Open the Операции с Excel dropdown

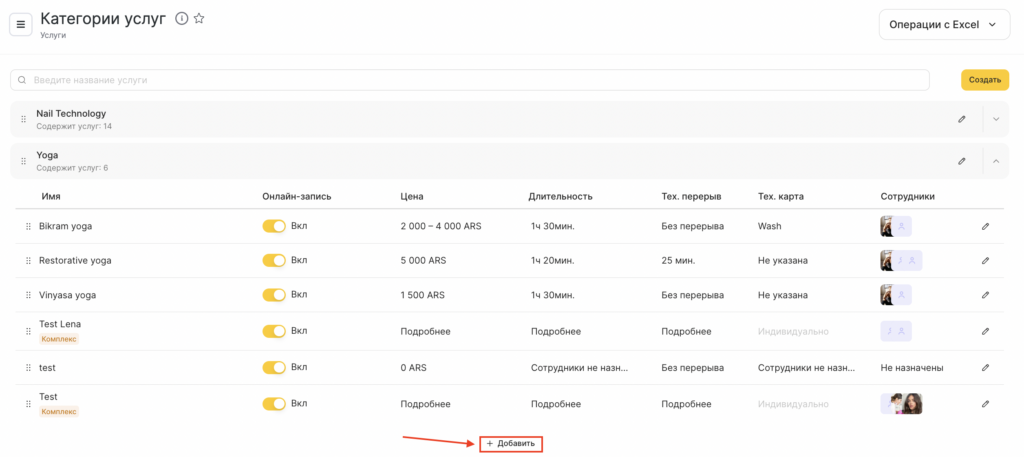943,25
